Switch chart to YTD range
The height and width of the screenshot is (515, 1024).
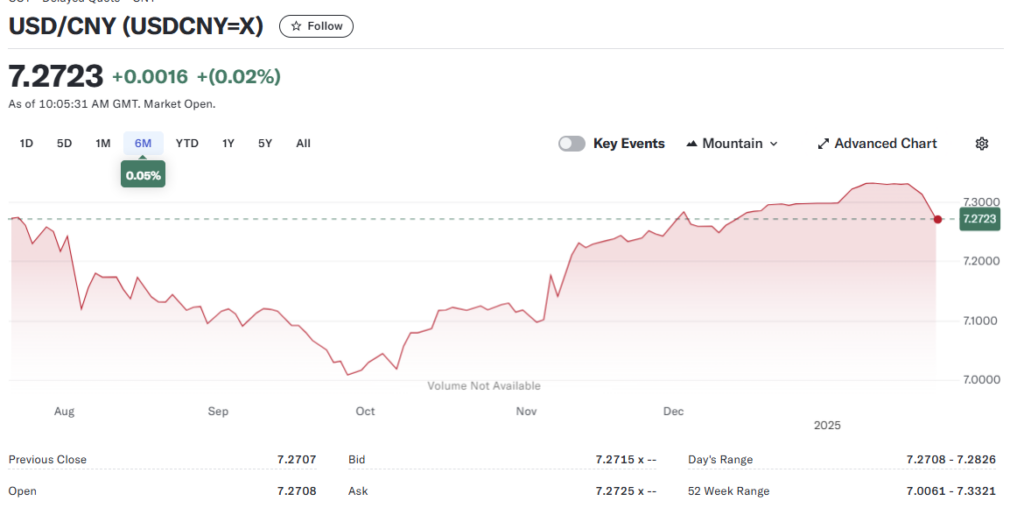click(x=187, y=143)
